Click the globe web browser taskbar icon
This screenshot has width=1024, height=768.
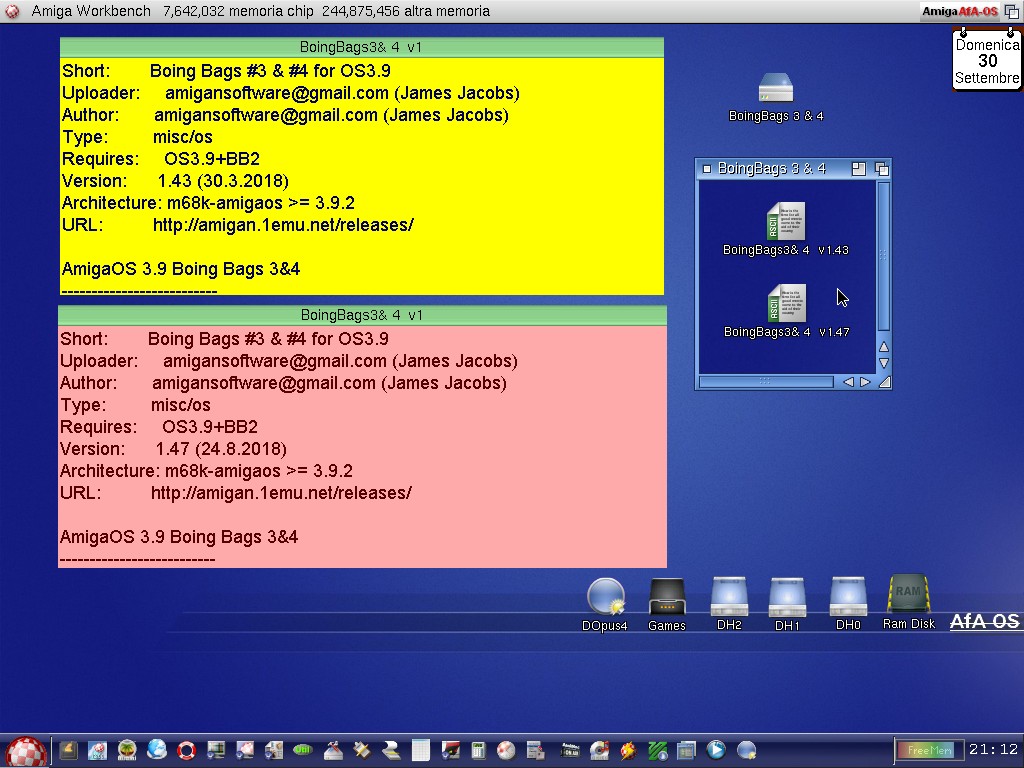(x=157, y=749)
